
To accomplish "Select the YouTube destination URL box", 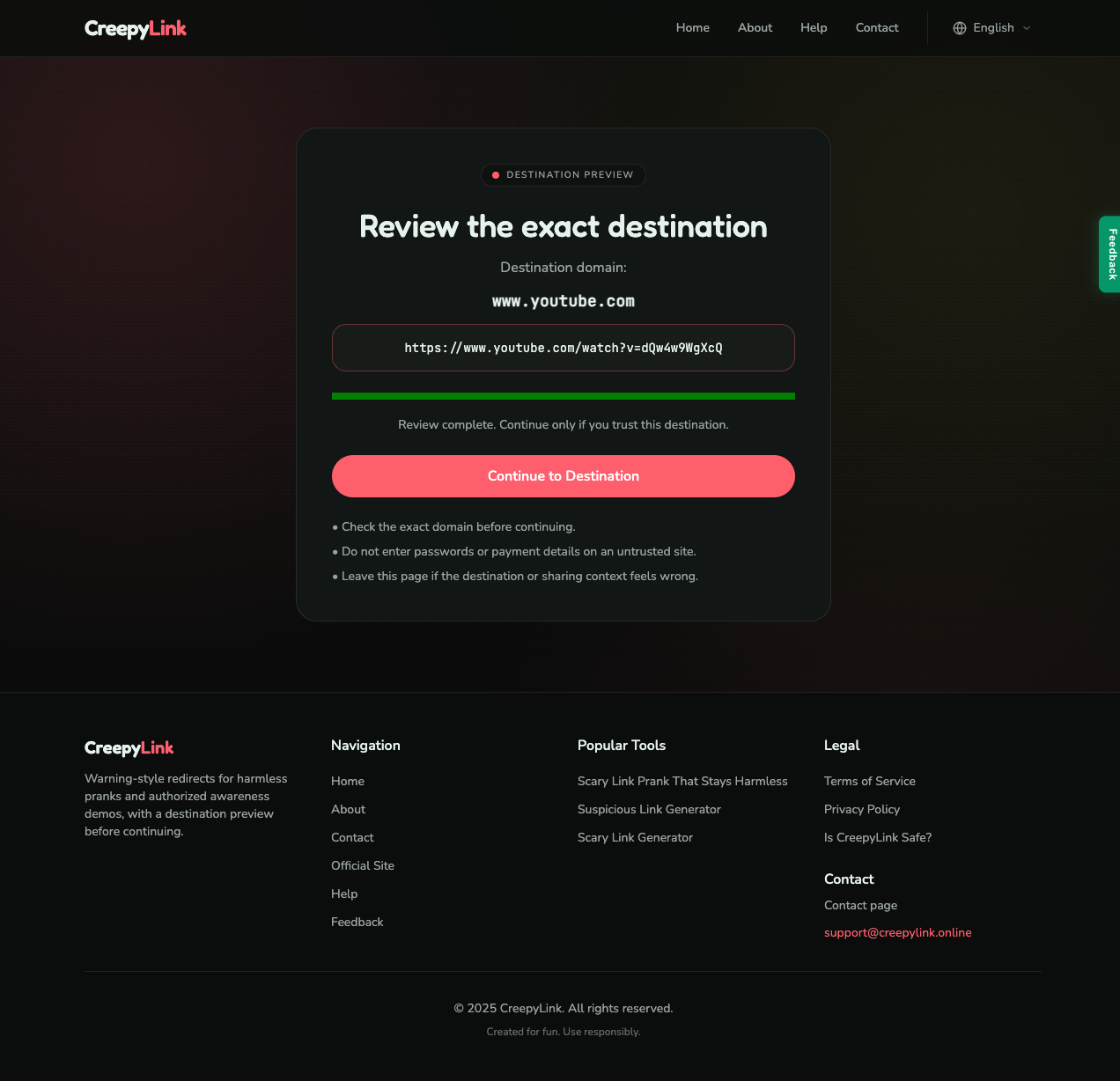I will click(x=564, y=348).
